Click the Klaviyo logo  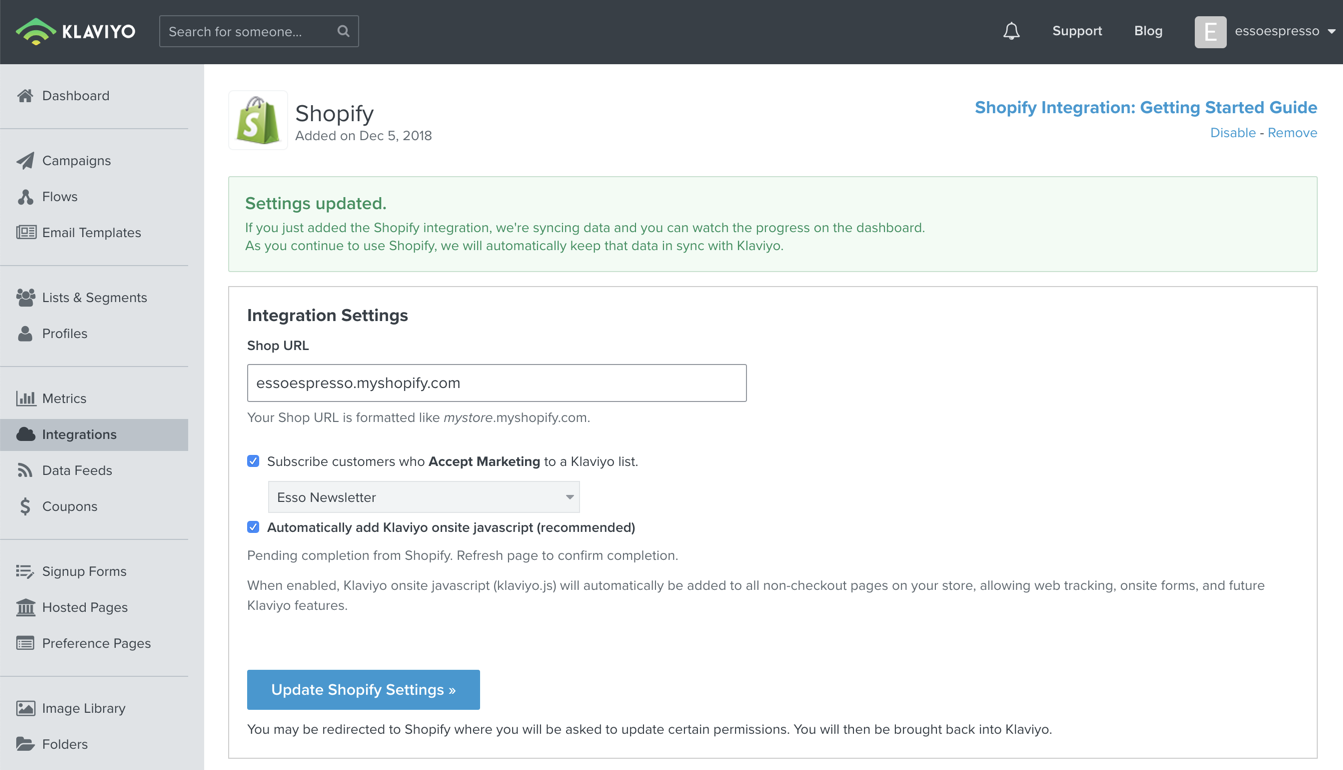pyautogui.click(x=76, y=31)
